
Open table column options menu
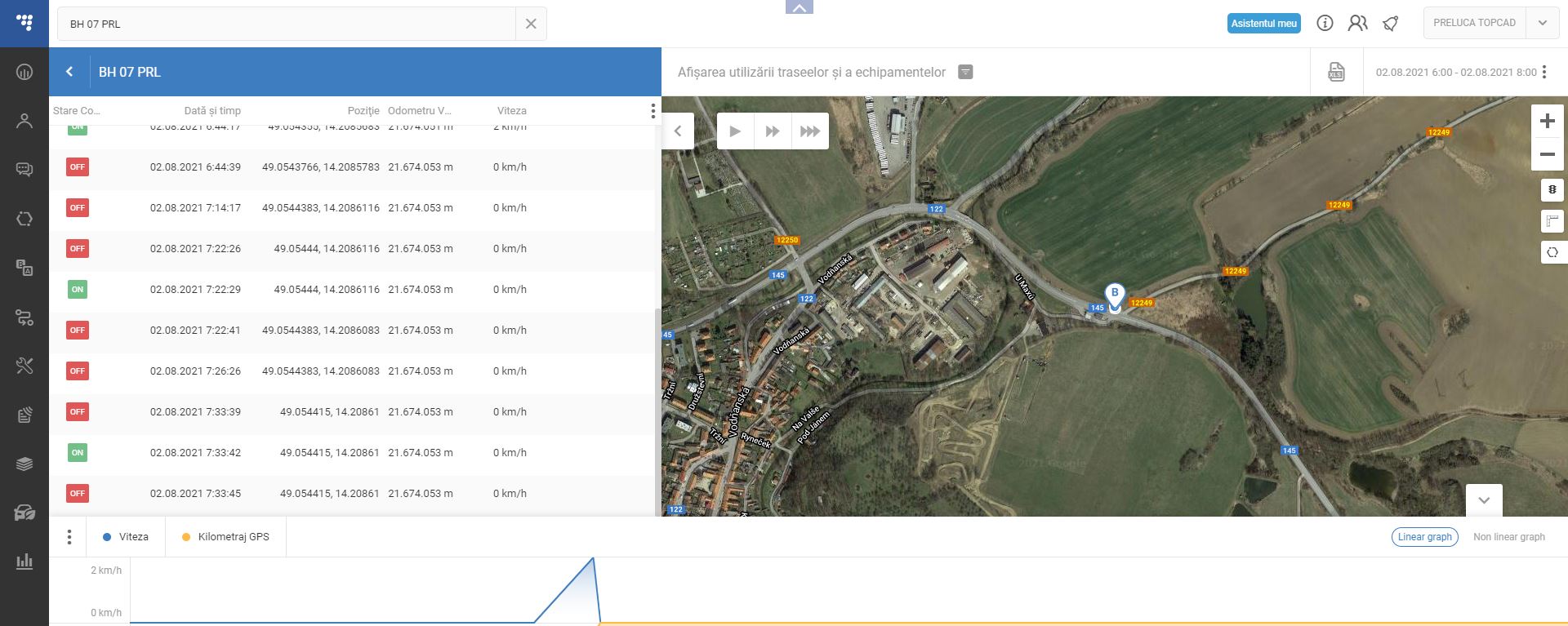[x=653, y=111]
